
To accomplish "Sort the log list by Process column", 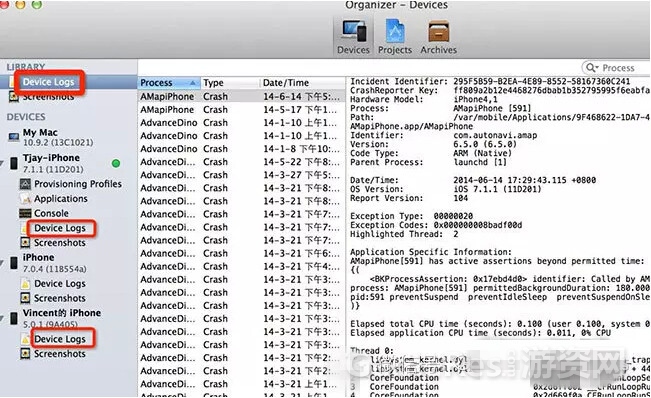I will point(169,83).
